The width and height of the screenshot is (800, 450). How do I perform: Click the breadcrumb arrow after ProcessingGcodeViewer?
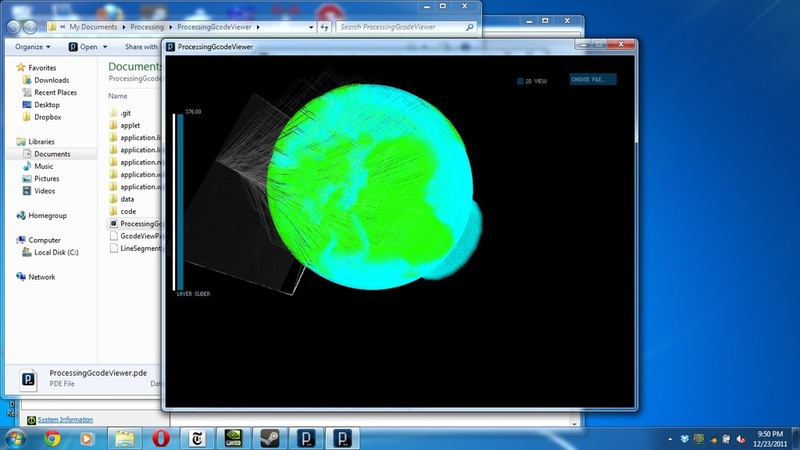258,27
